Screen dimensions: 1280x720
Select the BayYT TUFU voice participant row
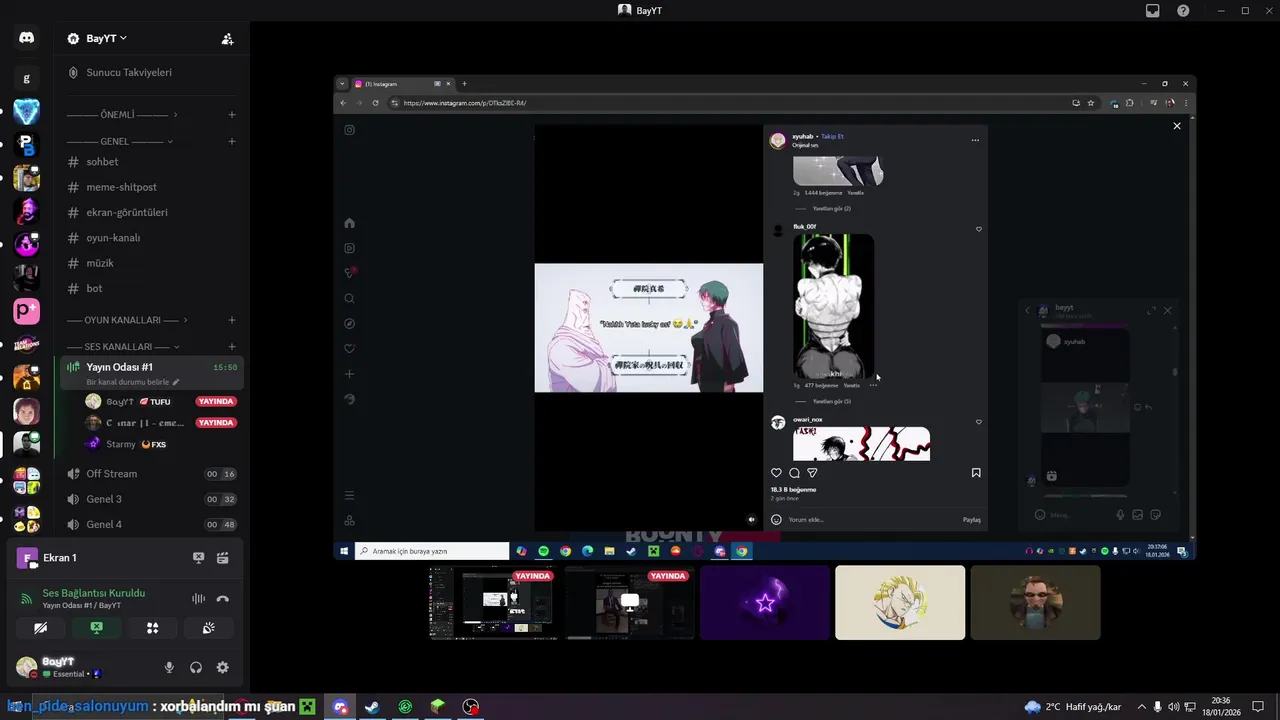coord(160,401)
